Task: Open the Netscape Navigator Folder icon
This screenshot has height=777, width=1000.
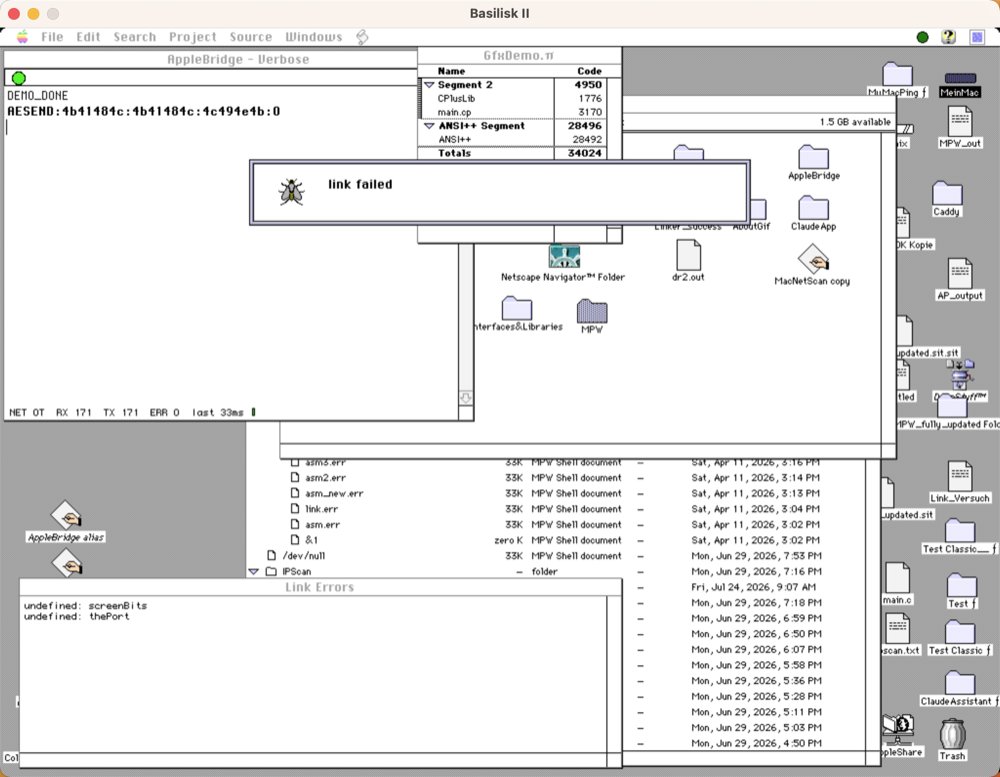Action: [x=564, y=256]
